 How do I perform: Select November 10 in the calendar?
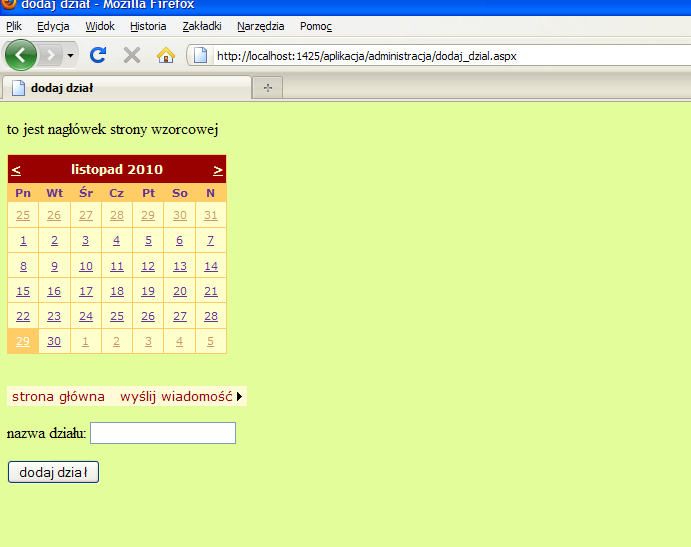[86, 266]
